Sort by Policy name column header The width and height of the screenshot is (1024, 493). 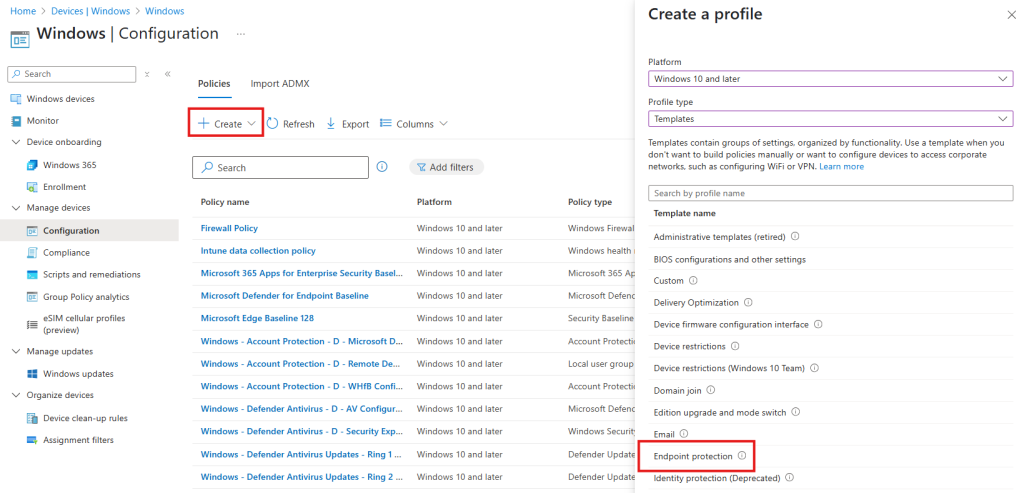[225, 202]
